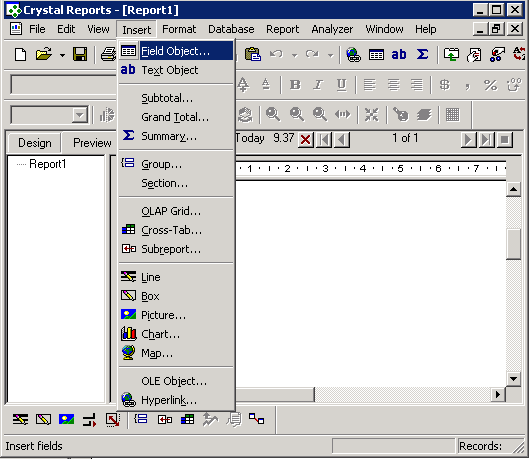Toggle percent sign format

490,85
